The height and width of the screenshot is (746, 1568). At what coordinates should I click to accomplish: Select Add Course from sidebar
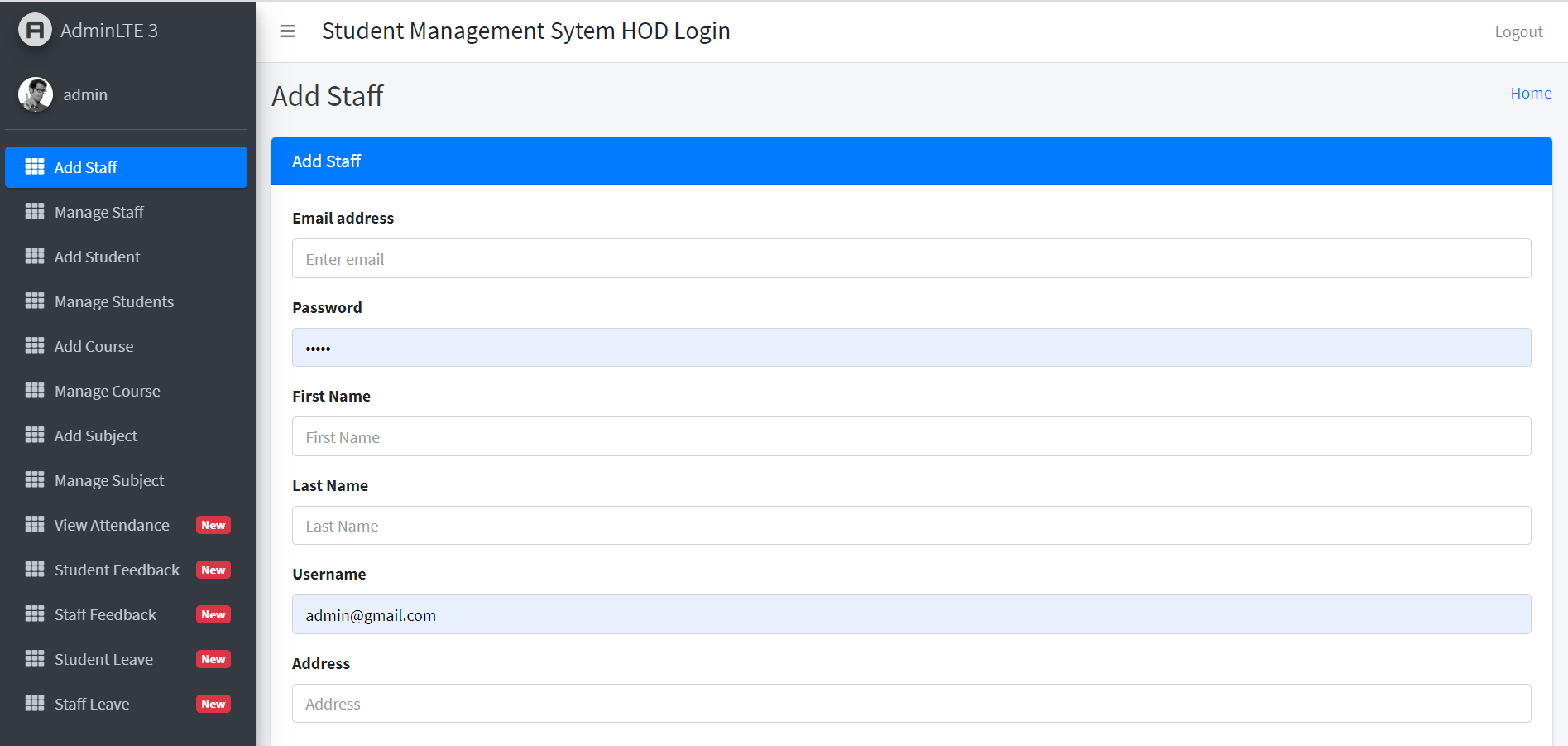pos(126,346)
